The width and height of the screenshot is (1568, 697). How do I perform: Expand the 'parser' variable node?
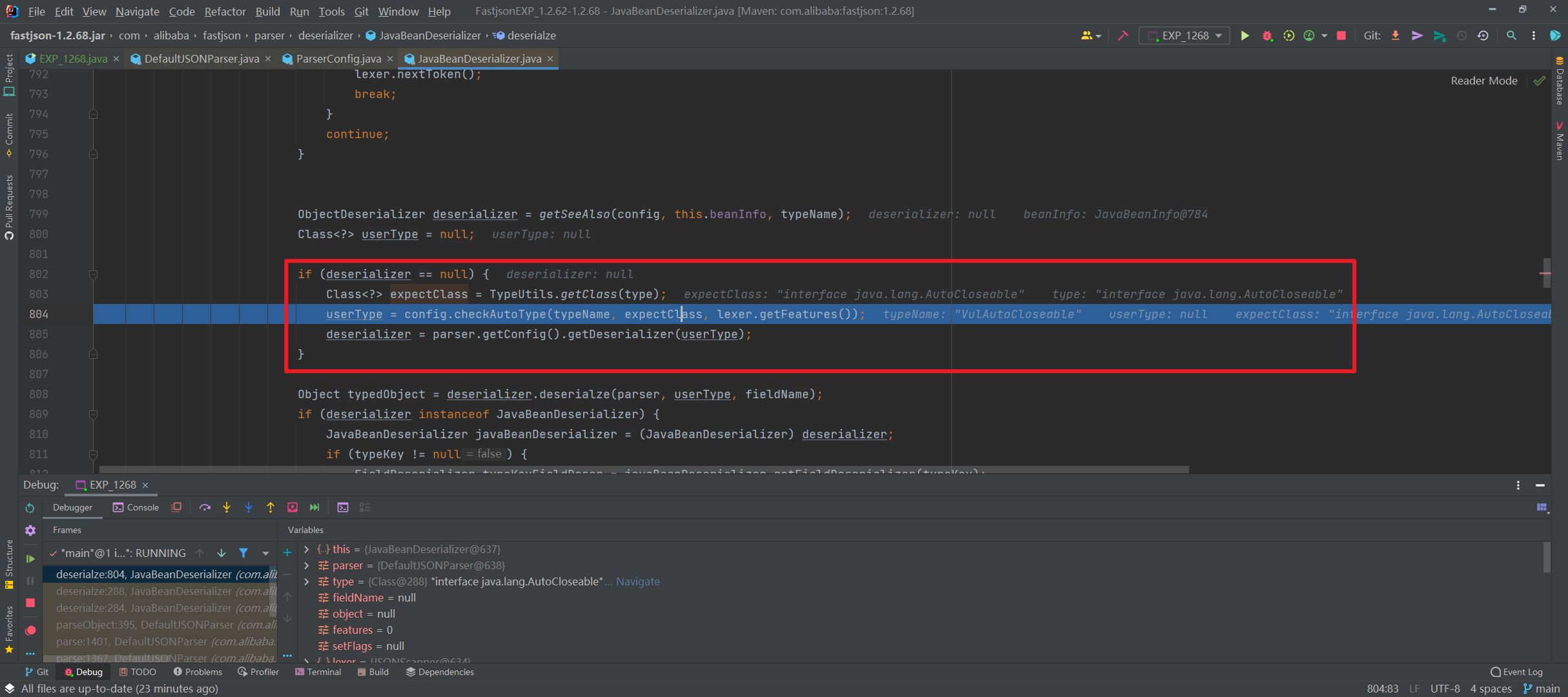point(306,565)
